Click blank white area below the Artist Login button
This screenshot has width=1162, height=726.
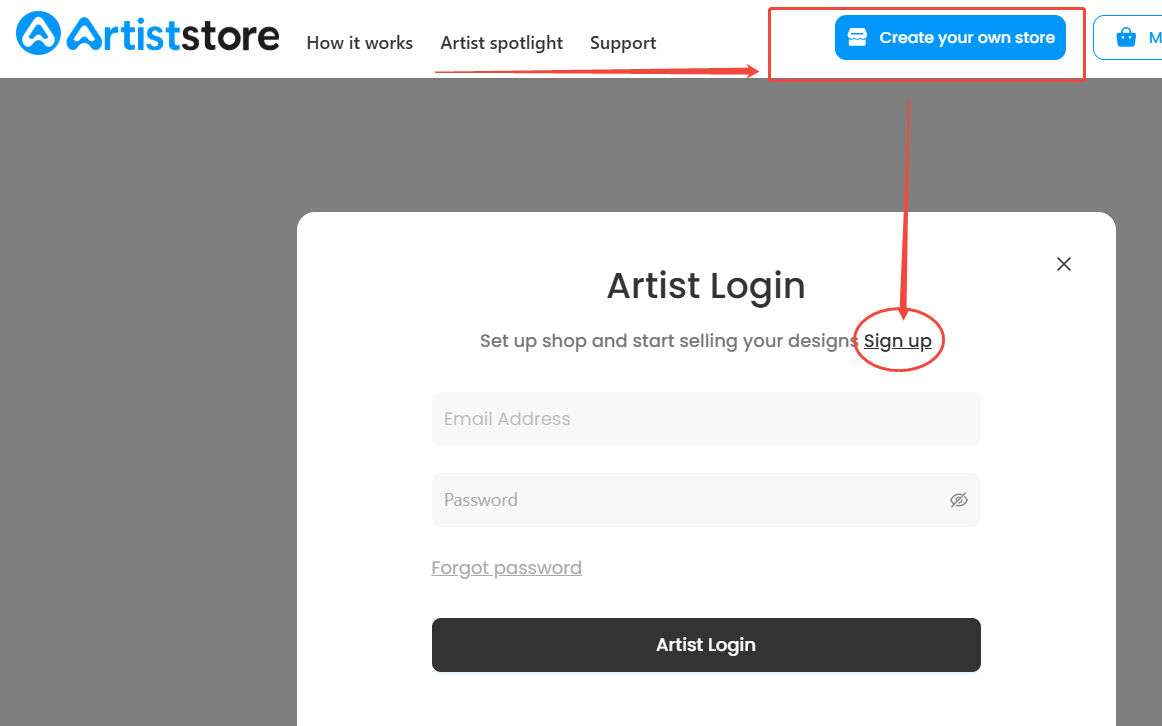click(706, 700)
